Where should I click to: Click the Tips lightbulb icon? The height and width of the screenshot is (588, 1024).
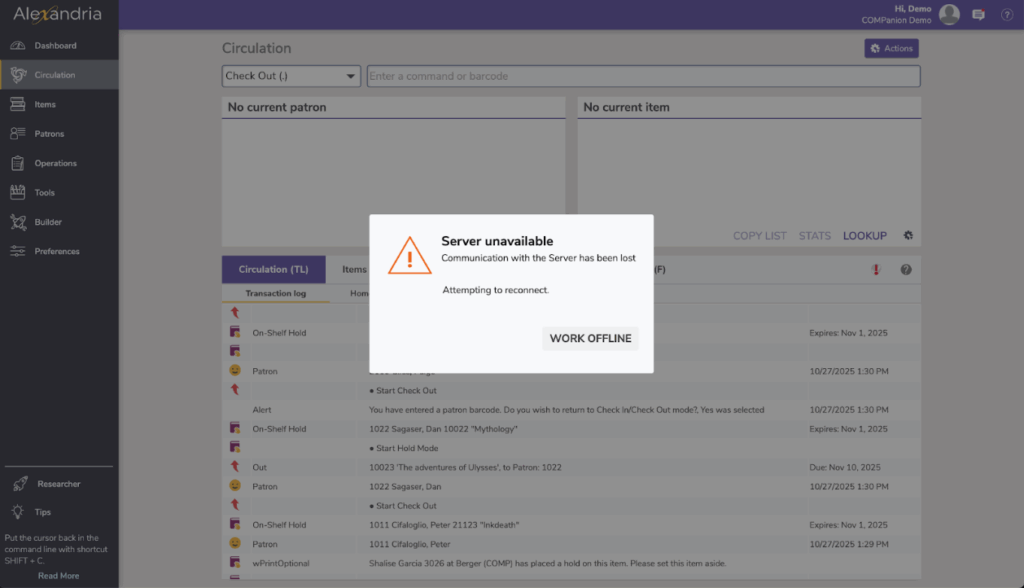(x=19, y=512)
